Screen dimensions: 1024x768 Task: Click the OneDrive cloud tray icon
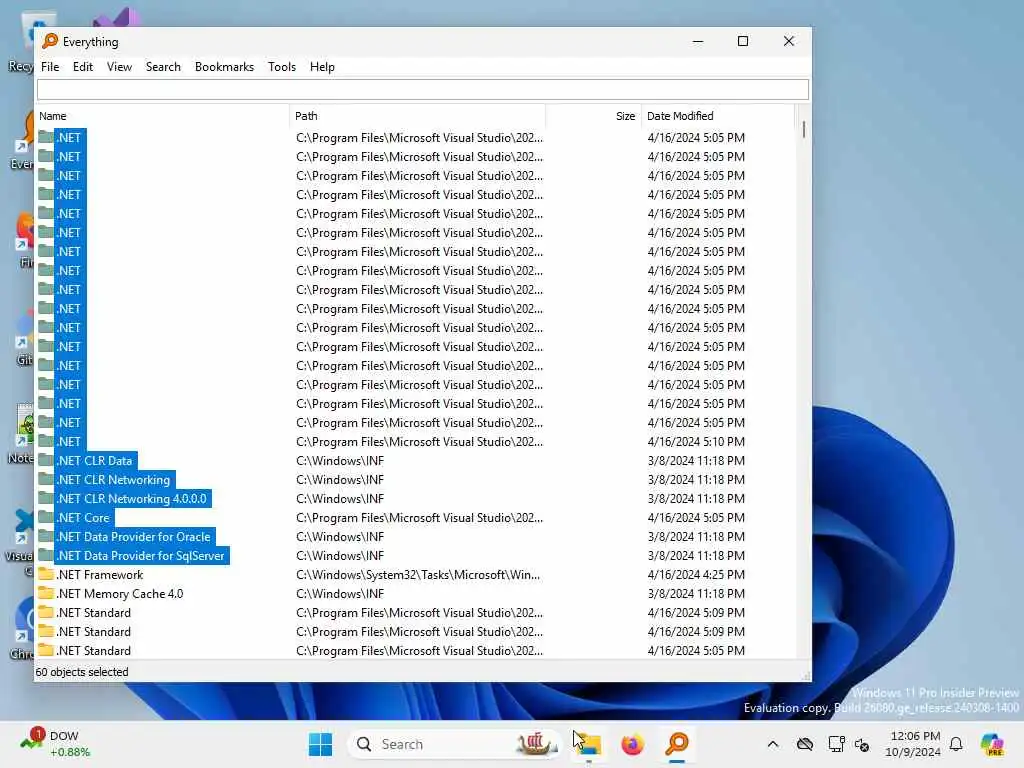(x=805, y=744)
